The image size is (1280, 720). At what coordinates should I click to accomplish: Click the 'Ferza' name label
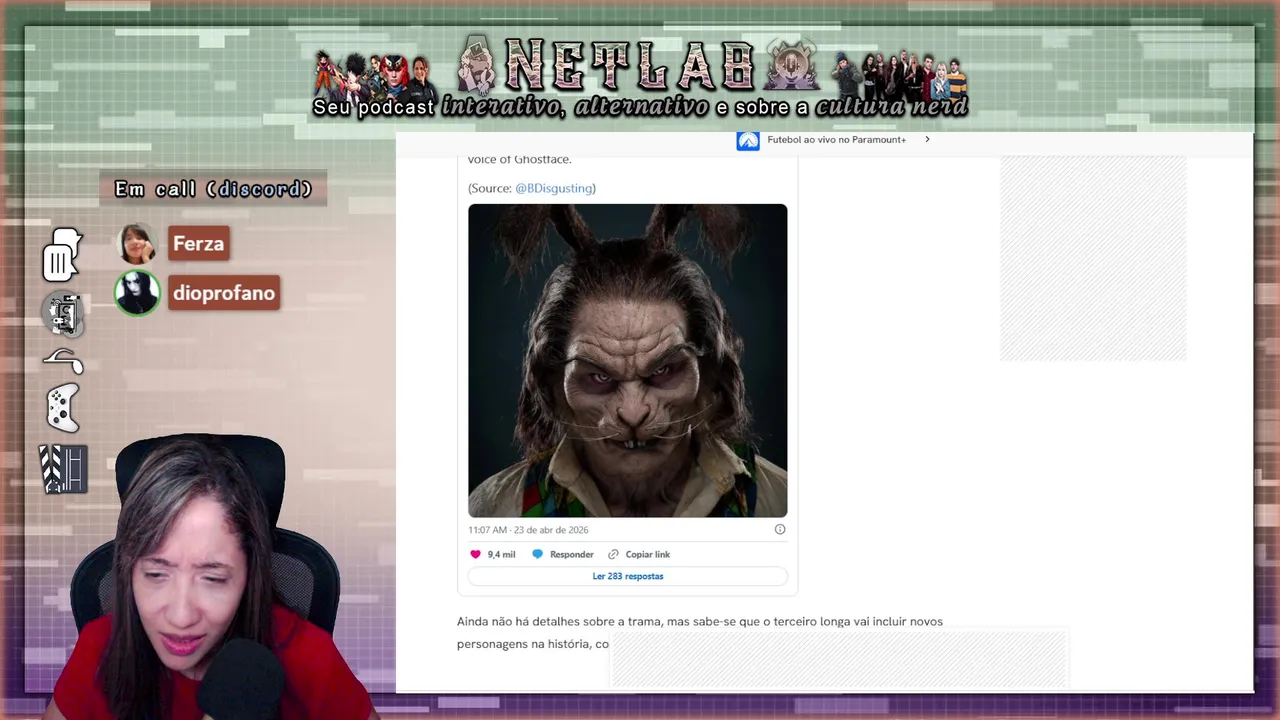coord(198,244)
